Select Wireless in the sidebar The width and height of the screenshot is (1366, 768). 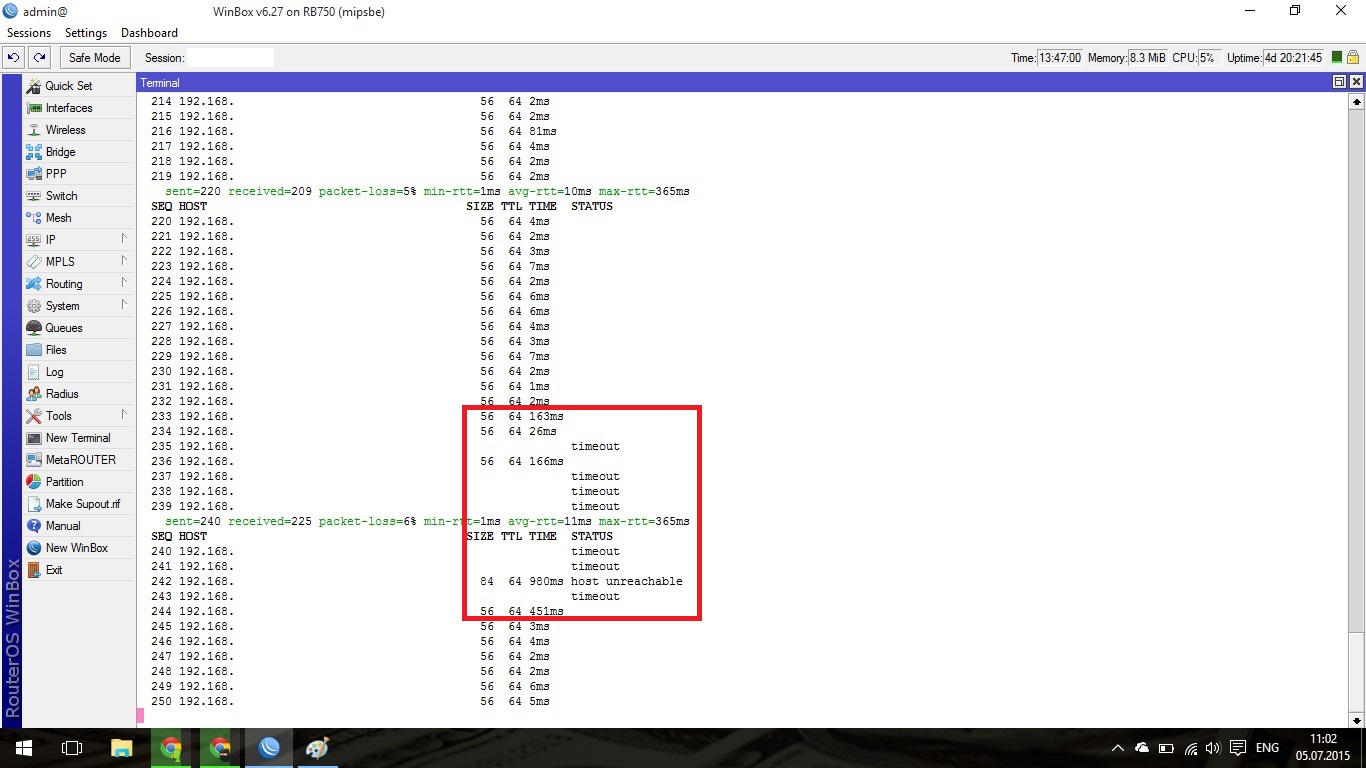pyautogui.click(x=65, y=130)
